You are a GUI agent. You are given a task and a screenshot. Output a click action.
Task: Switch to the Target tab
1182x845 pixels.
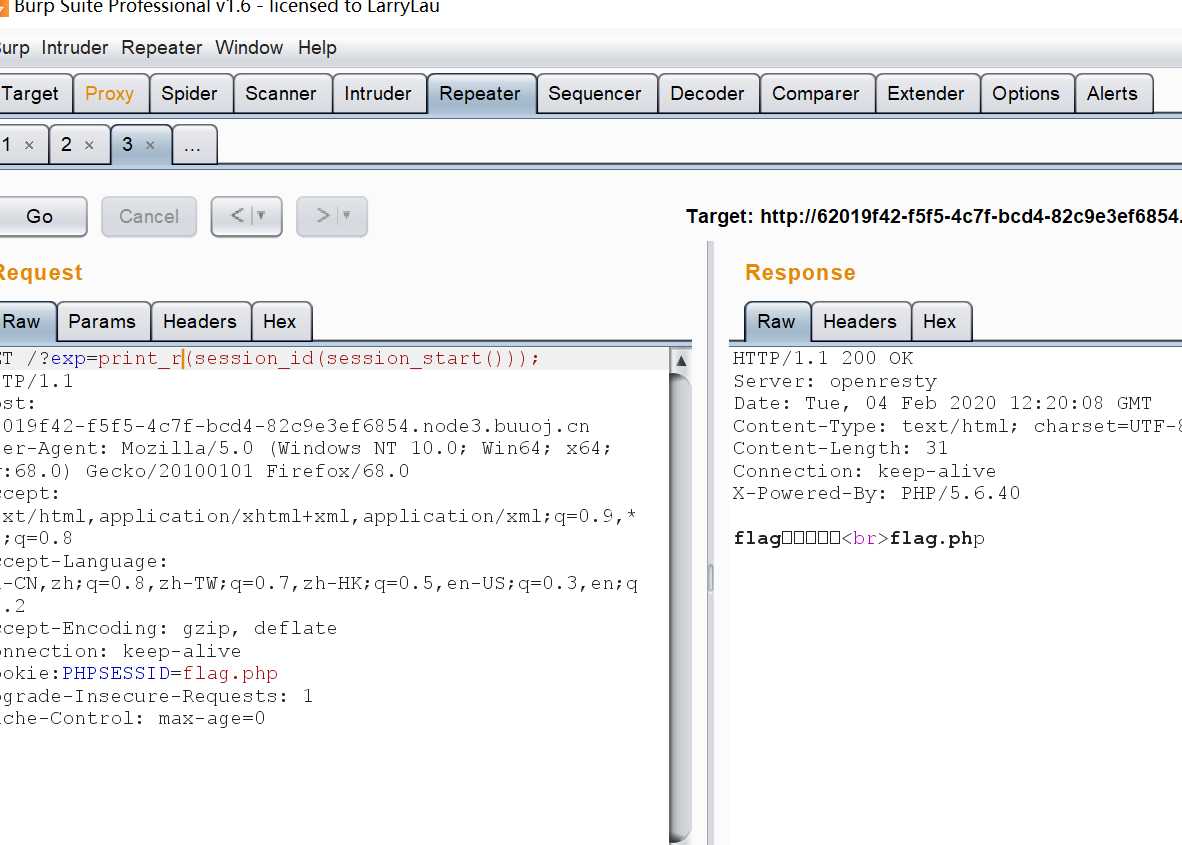coord(33,93)
